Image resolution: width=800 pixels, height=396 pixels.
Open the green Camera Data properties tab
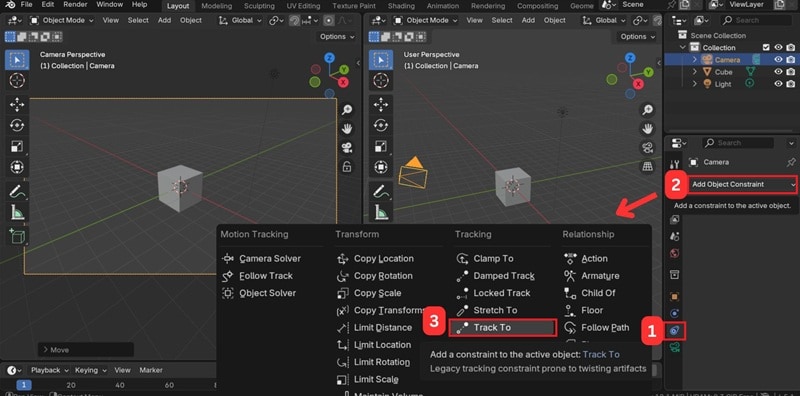pyautogui.click(x=674, y=348)
